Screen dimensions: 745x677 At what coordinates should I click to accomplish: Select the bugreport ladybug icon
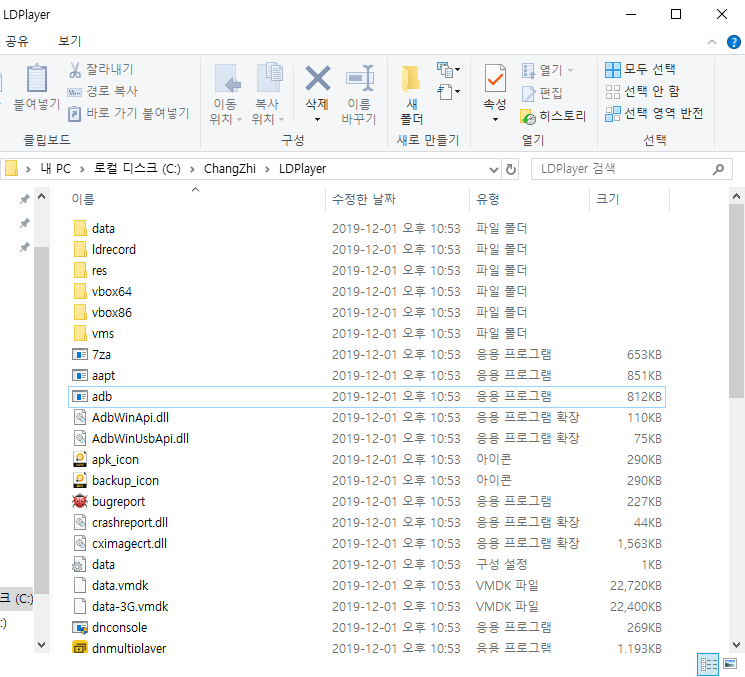point(80,501)
